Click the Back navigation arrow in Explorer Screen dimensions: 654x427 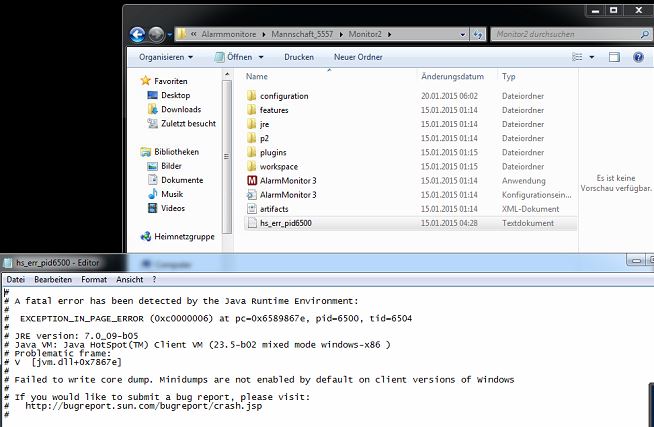139,34
